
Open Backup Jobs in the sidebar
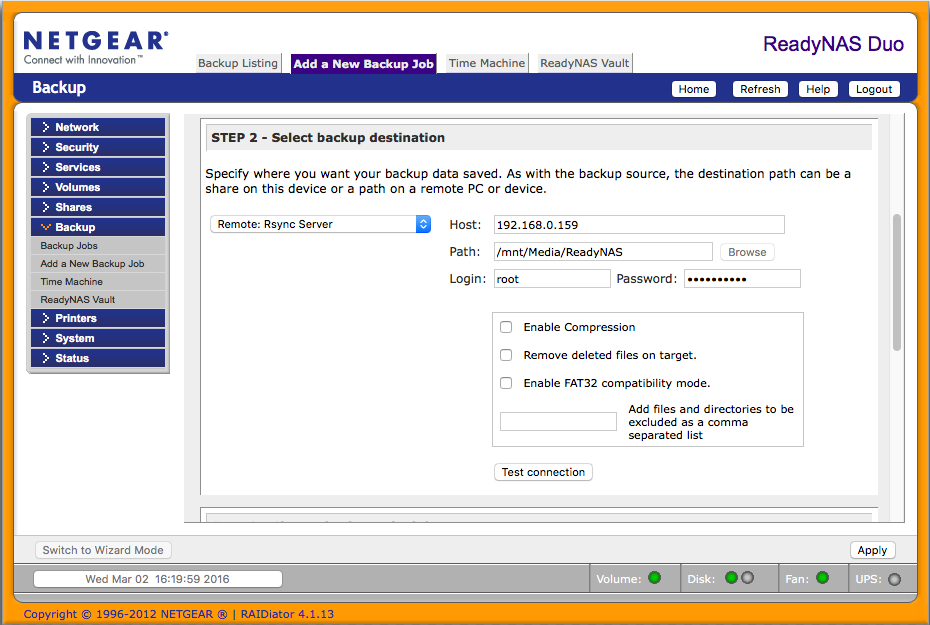coord(98,245)
